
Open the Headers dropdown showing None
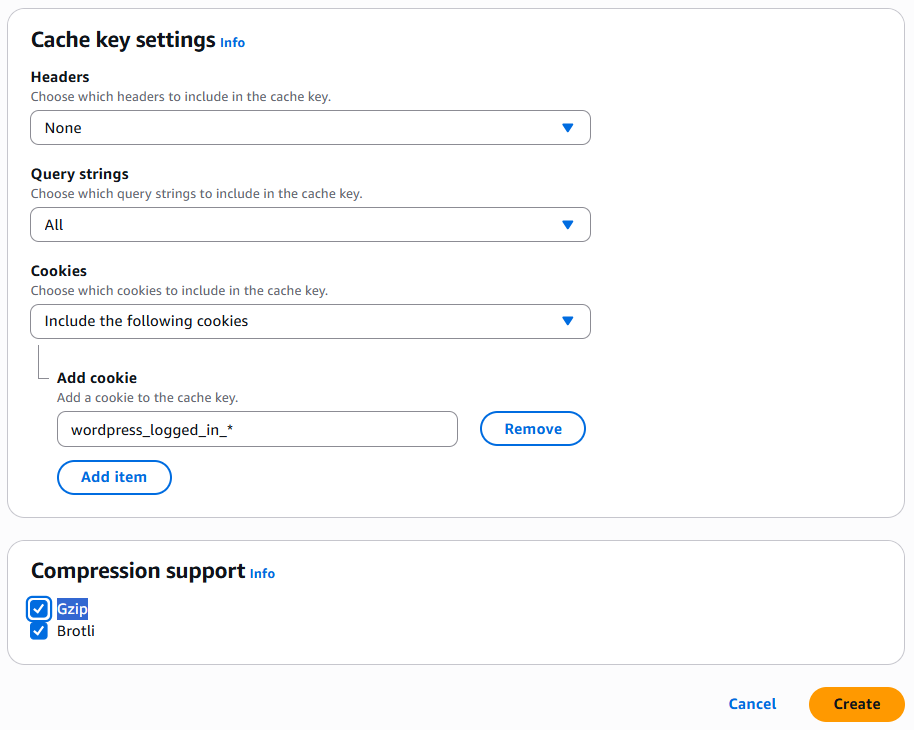[310, 127]
